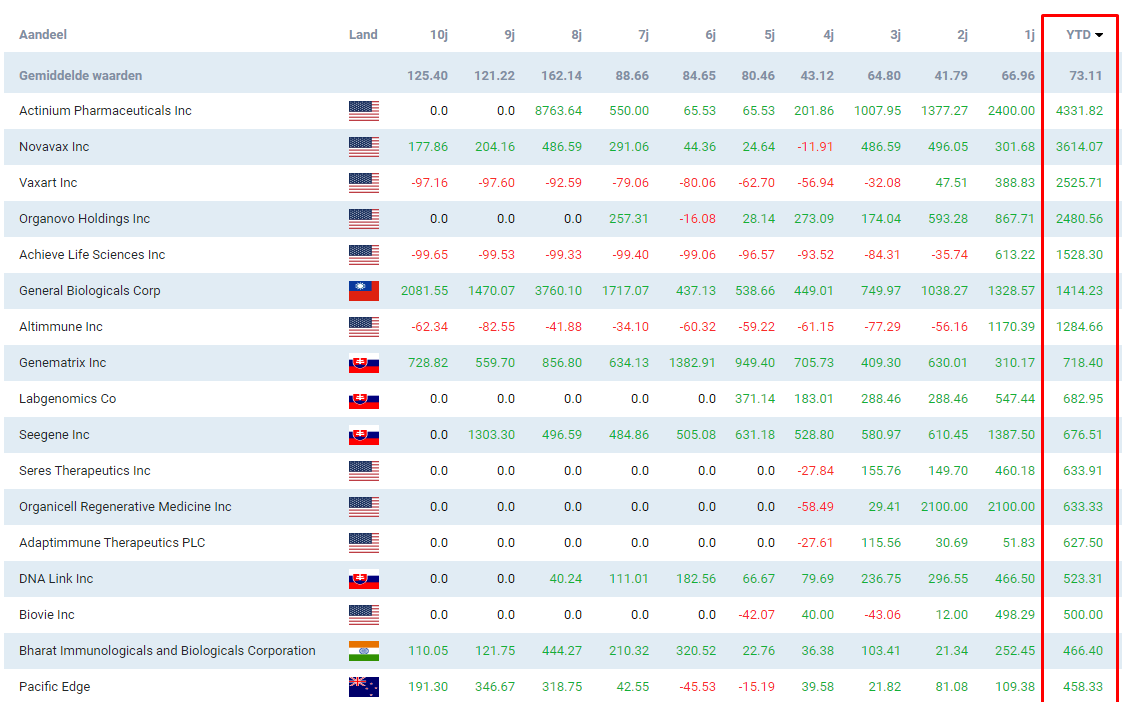Click Altimmune's 1j value '1170.39'
The image size is (1122, 702).
(x=1012, y=327)
